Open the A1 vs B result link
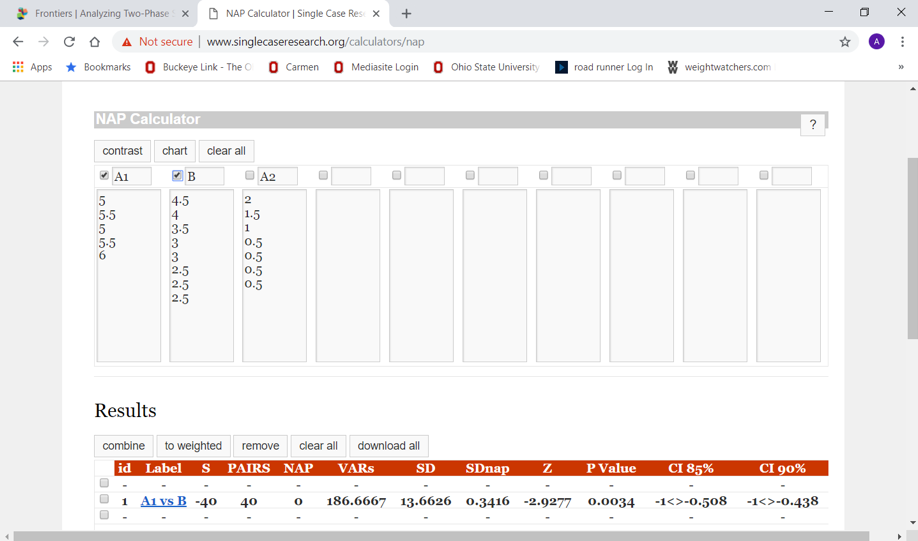The height and width of the screenshot is (541, 918). click(x=163, y=501)
